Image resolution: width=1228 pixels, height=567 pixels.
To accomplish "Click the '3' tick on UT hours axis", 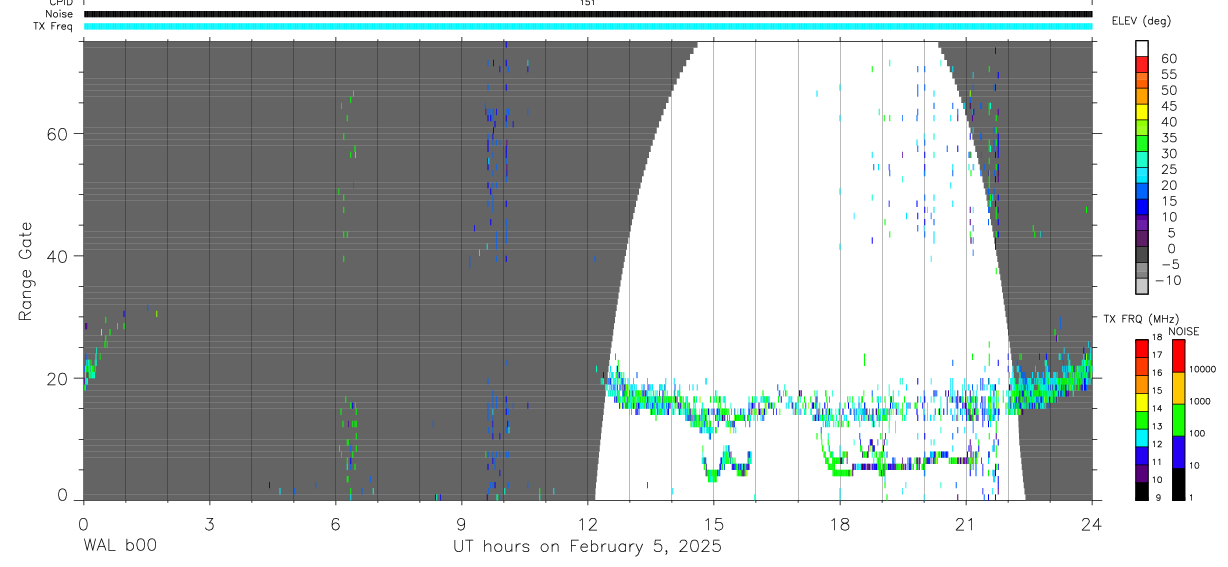I will click(209, 523).
